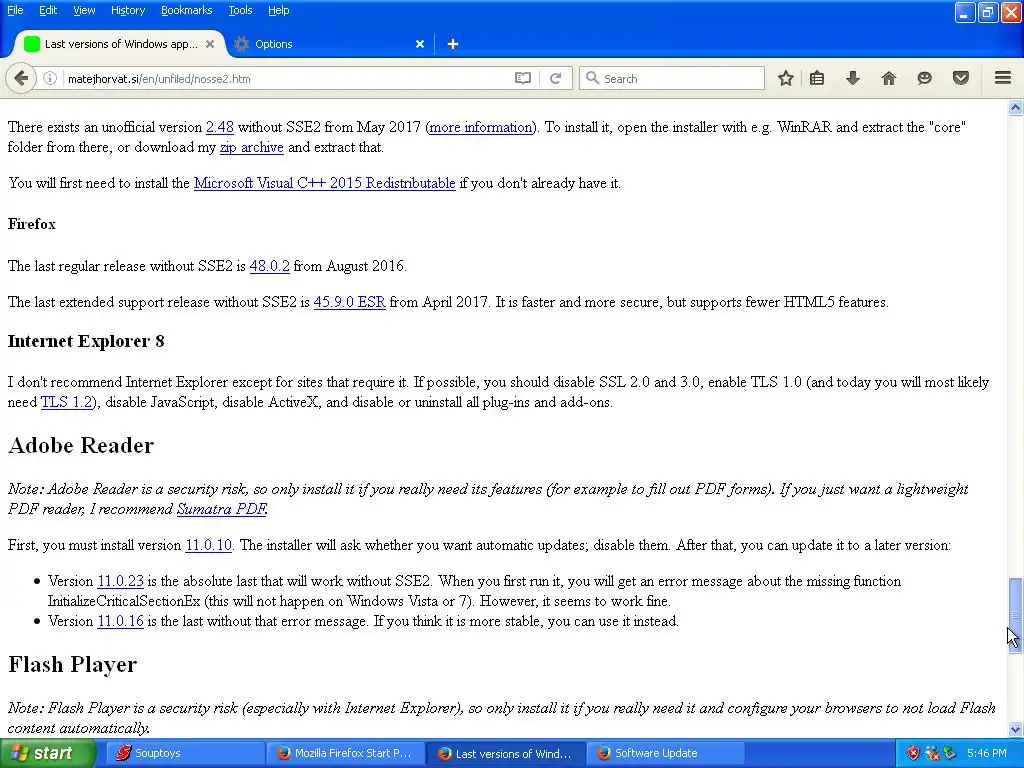The image size is (1024, 768).
Task: Close the 'Last versions of Windows app' tab
Action: [210, 44]
